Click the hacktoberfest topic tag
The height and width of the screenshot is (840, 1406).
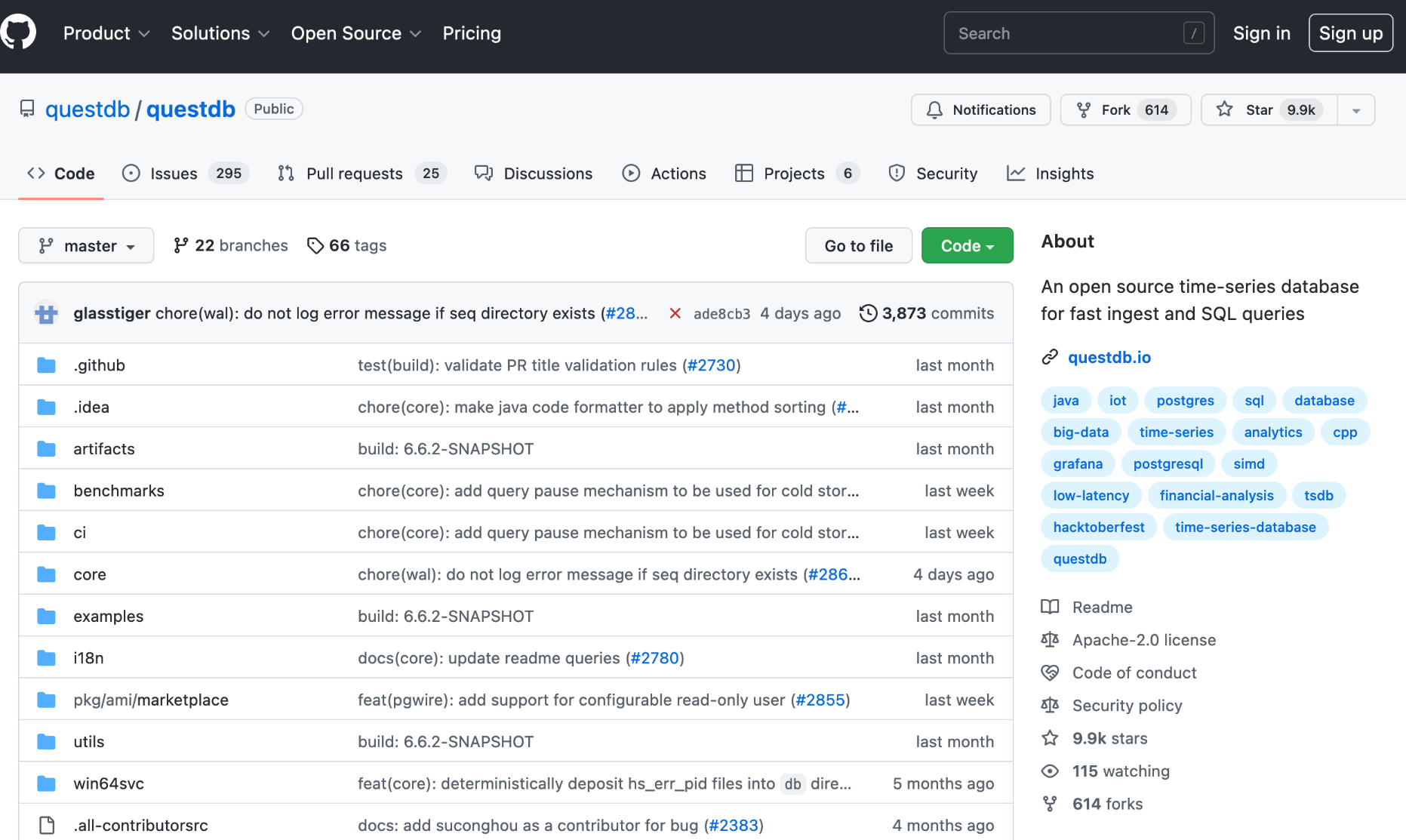click(x=1099, y=528)
